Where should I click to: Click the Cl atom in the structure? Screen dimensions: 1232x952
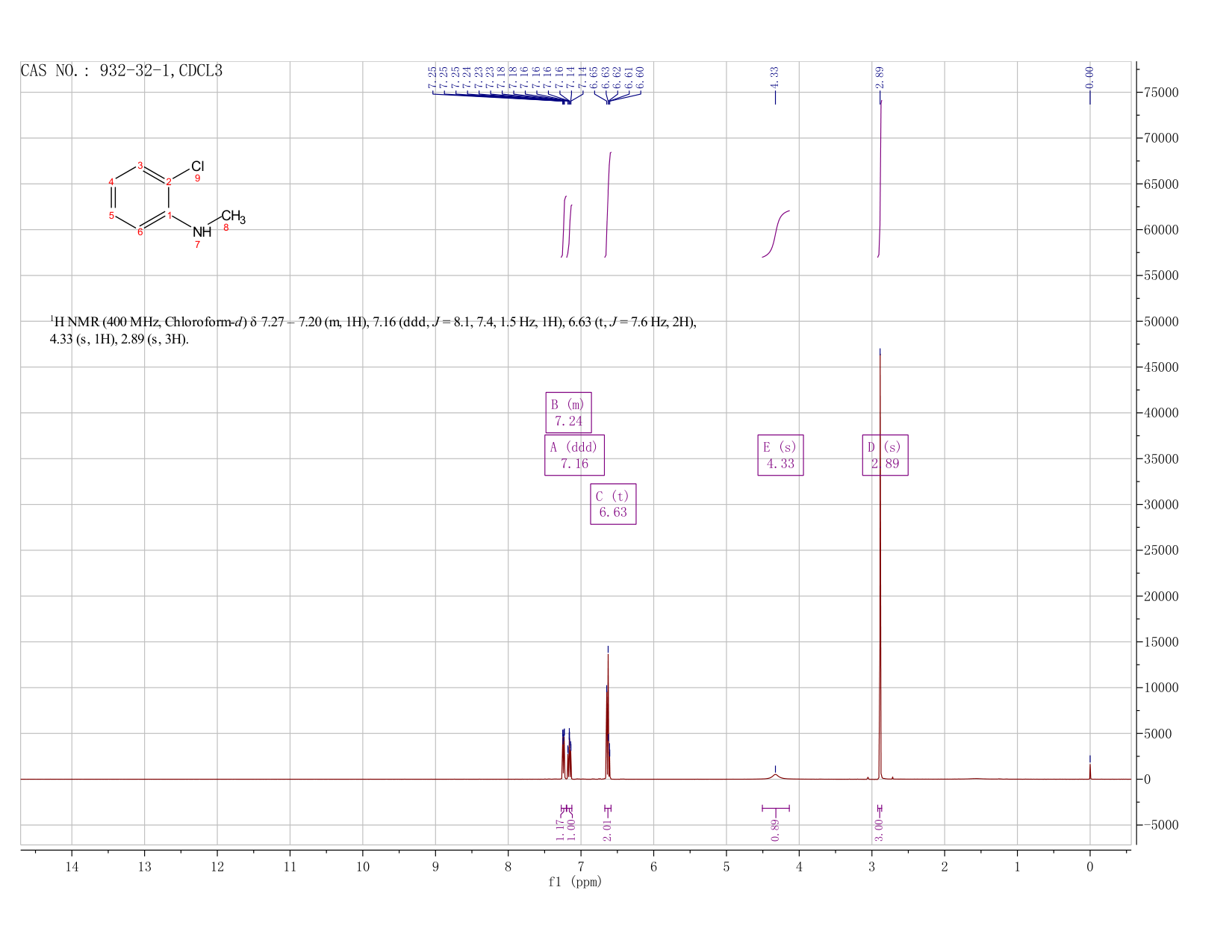pos(197,166)
